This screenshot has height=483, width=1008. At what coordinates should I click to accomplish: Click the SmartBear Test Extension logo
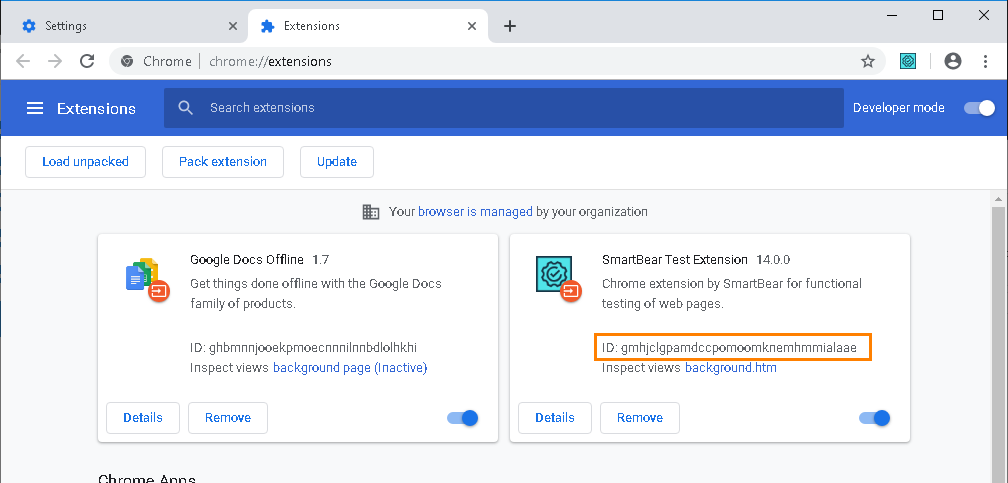(x=557, y=279)
